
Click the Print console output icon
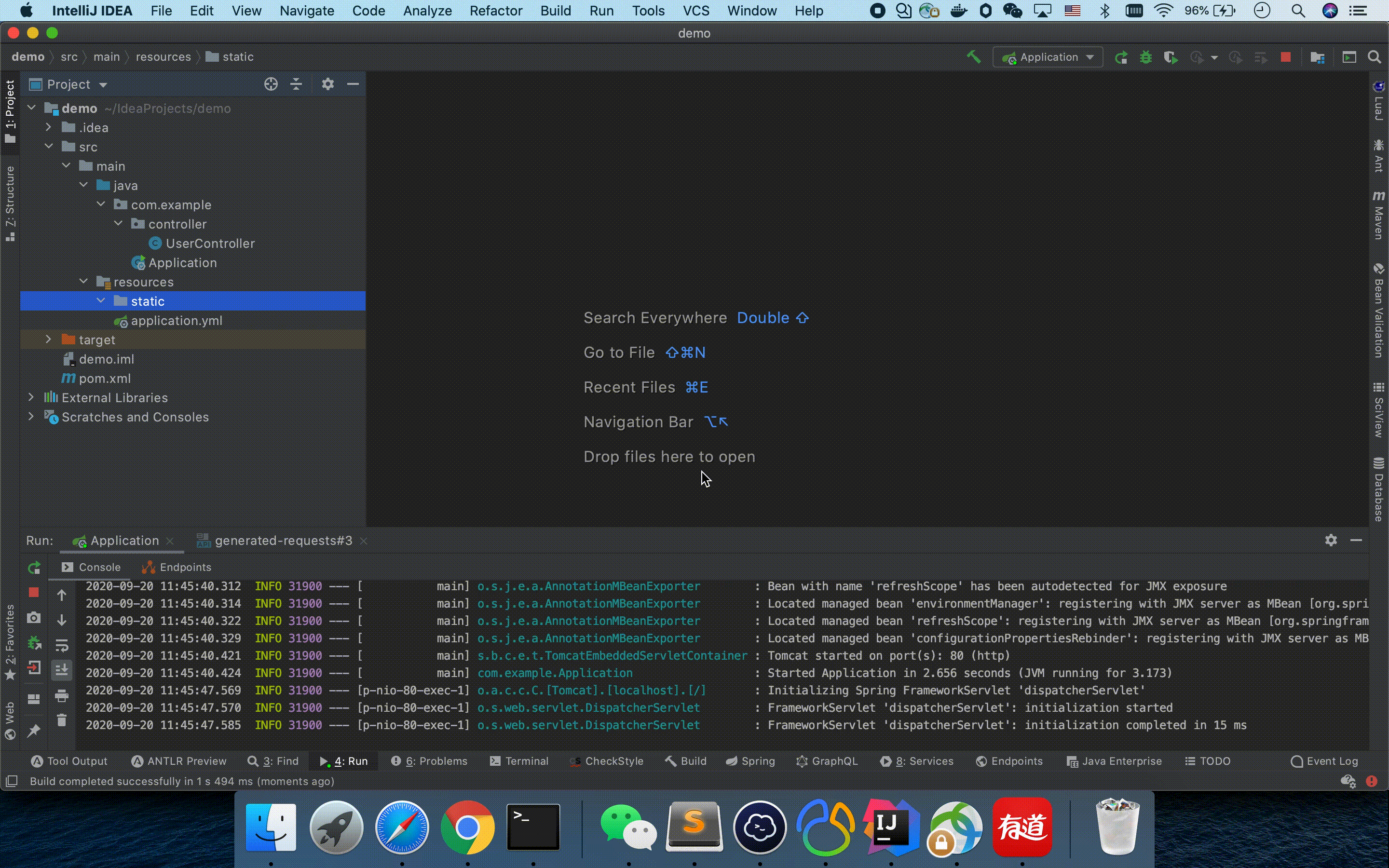pos(62,696)
